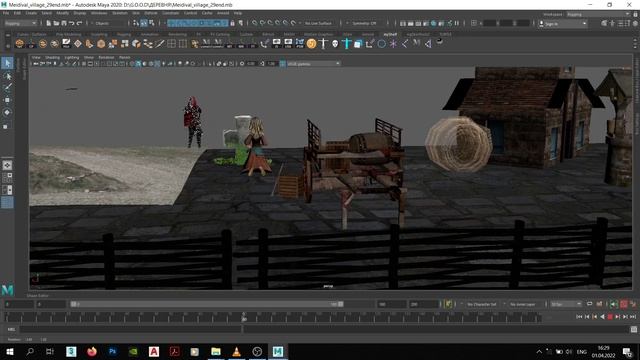Toggle Snap to curves magnet
Screen dimensions: 640x360
[x=262, y=23]
